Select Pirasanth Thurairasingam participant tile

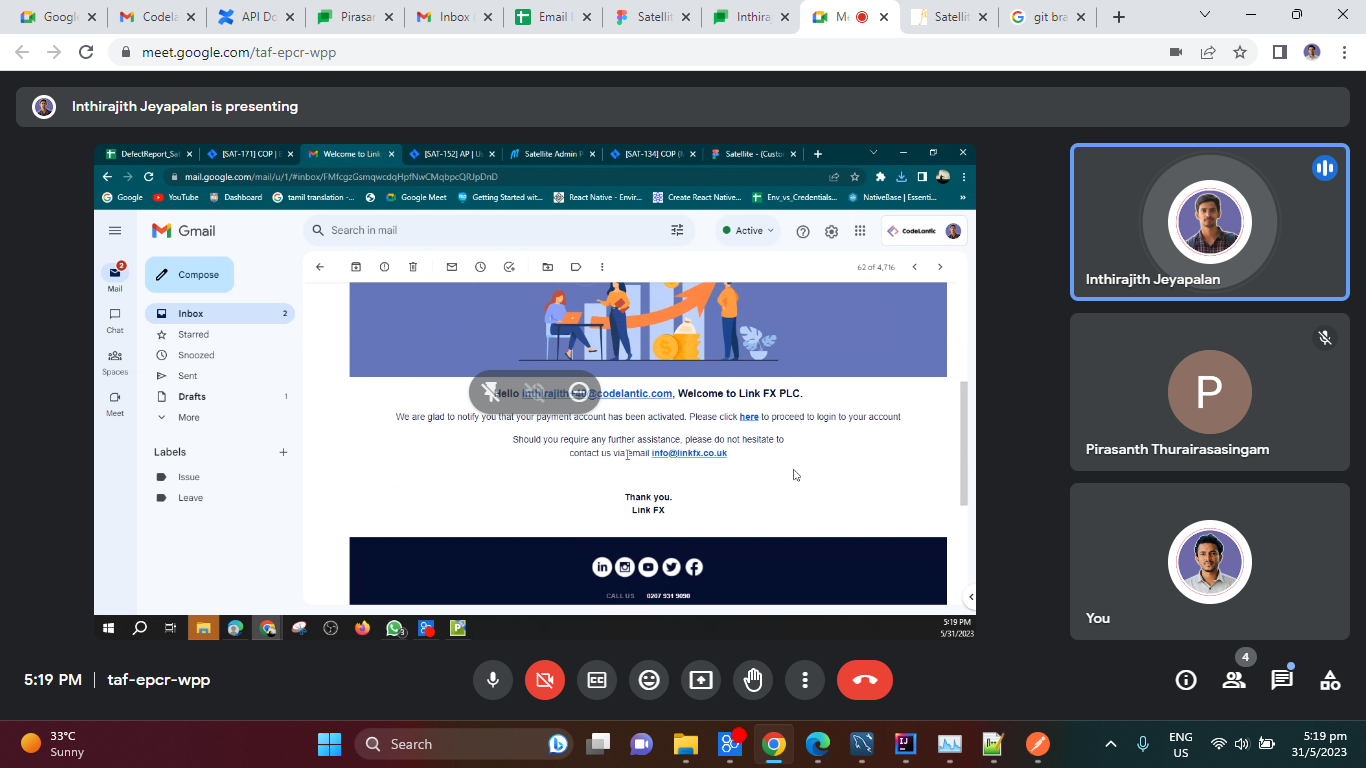click(1210, 392)
